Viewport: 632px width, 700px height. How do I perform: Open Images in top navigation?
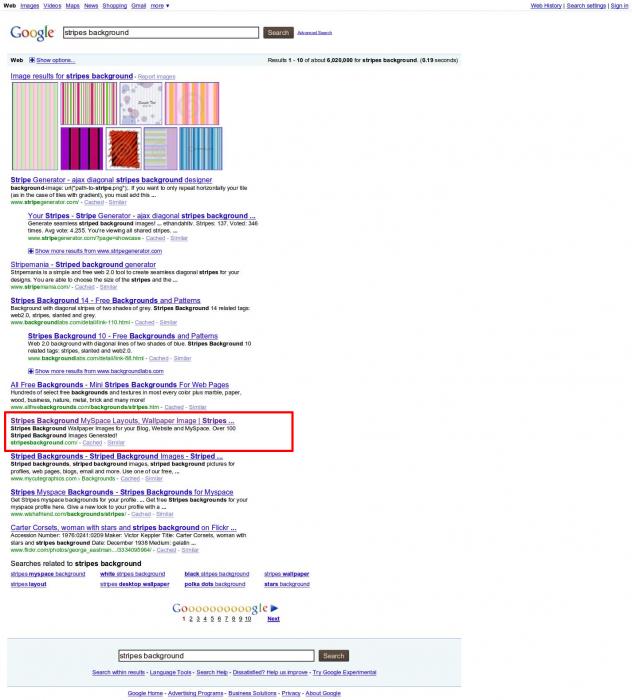pyautogui.click(x=29, y=6)
